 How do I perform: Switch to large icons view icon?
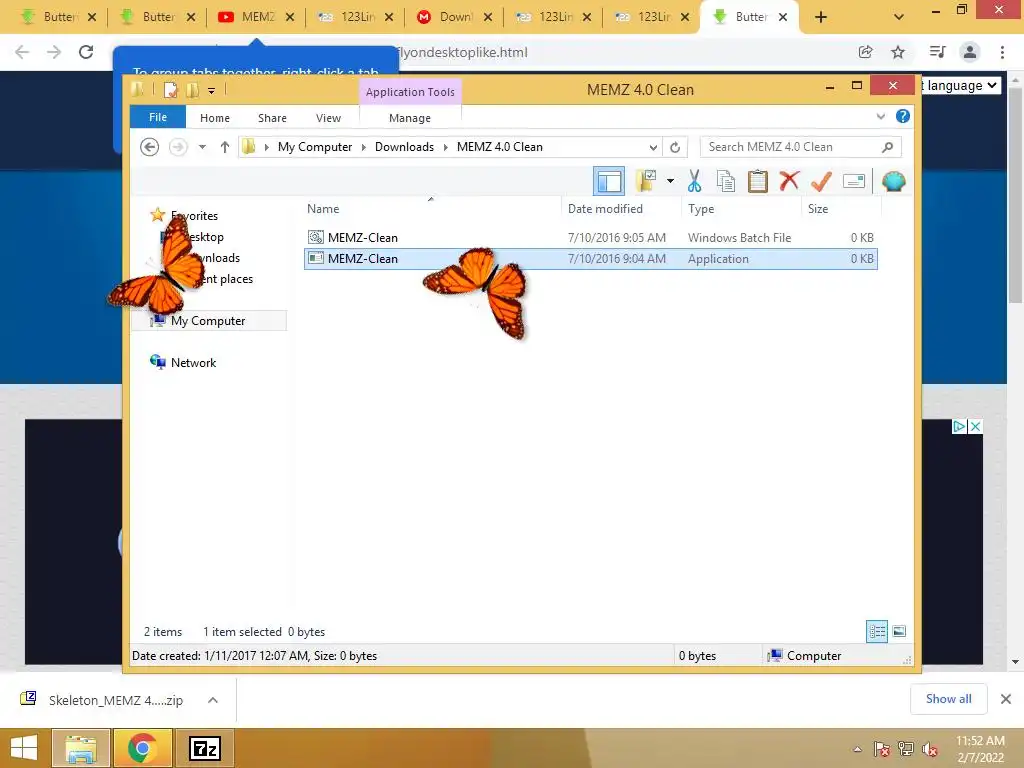(899, 631)
